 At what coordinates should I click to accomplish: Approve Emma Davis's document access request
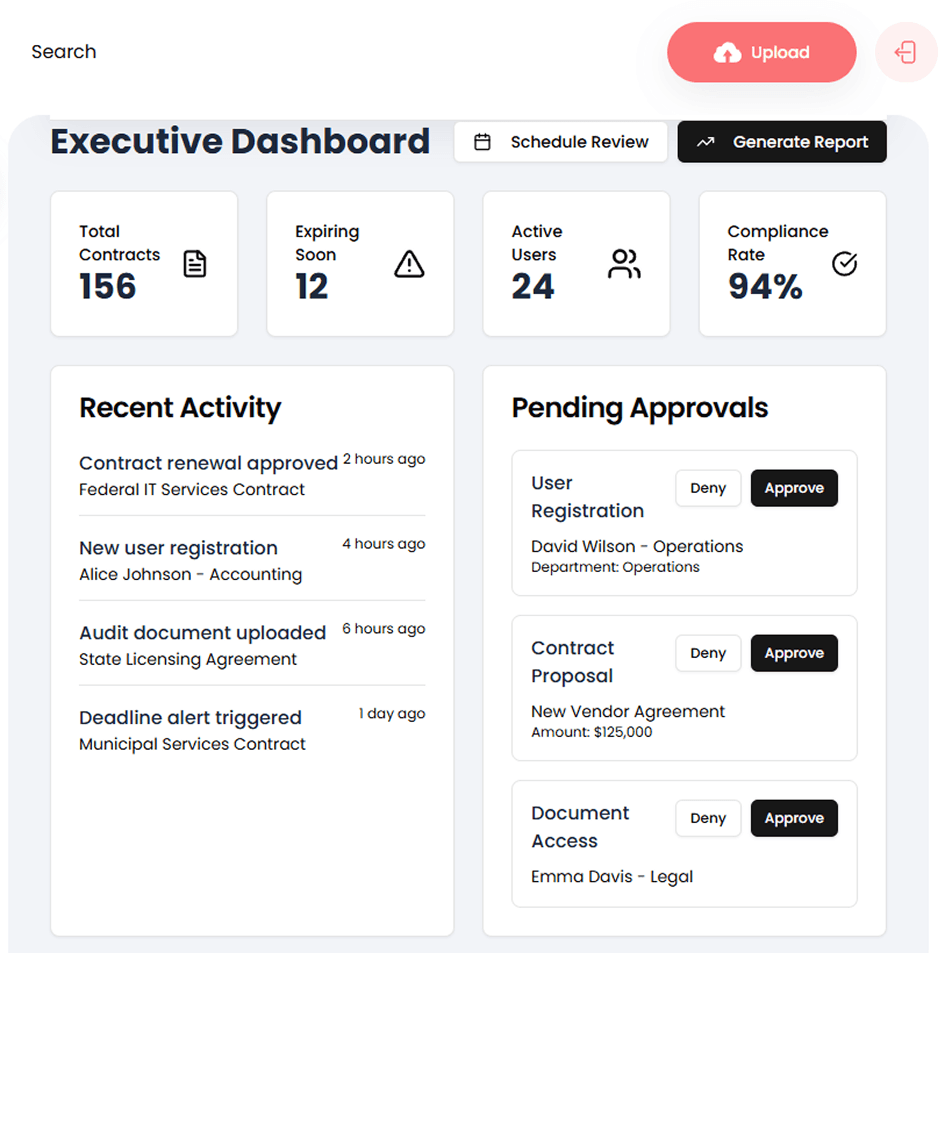pyautogui.click(x=794, y=818)
